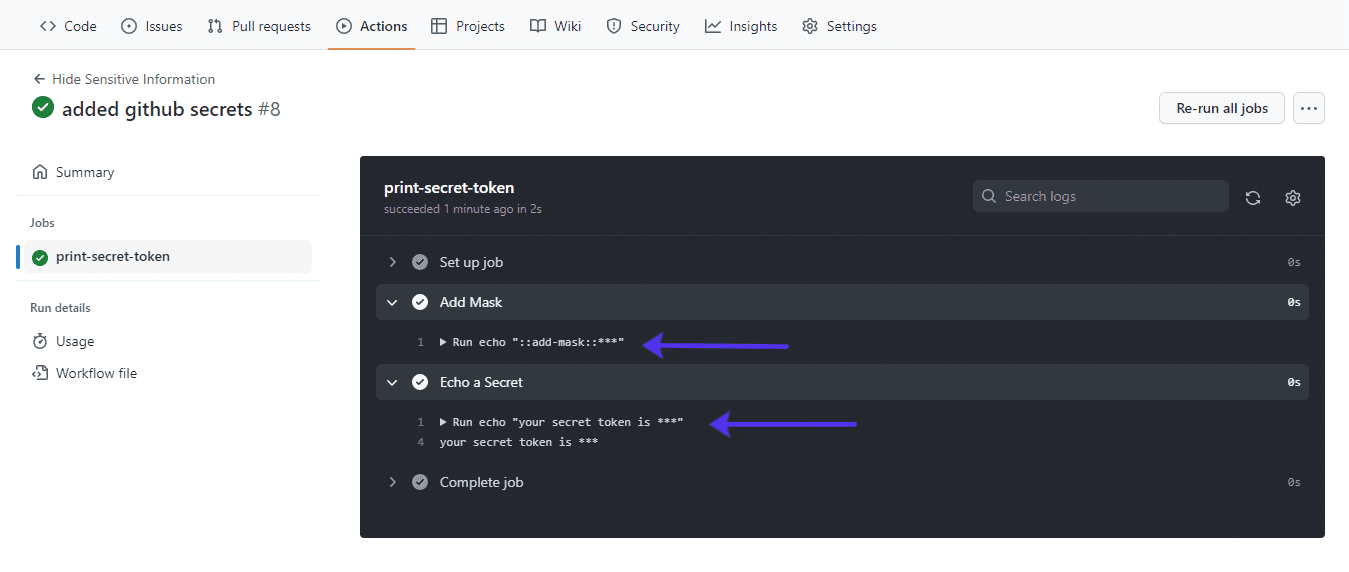Image resolution: width=1349 pixels, height=572 pixels.
Task: Switch to the Projects tab
Action: tap(468, 26)
